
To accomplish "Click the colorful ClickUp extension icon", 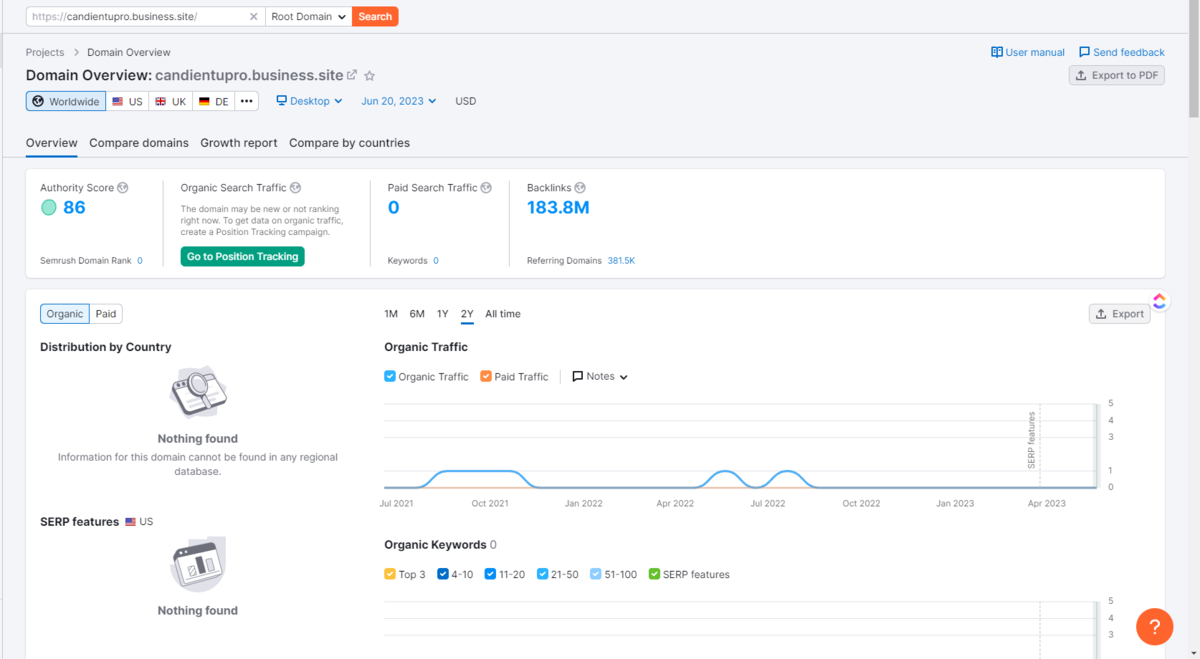I will (x=1159, y=301).
